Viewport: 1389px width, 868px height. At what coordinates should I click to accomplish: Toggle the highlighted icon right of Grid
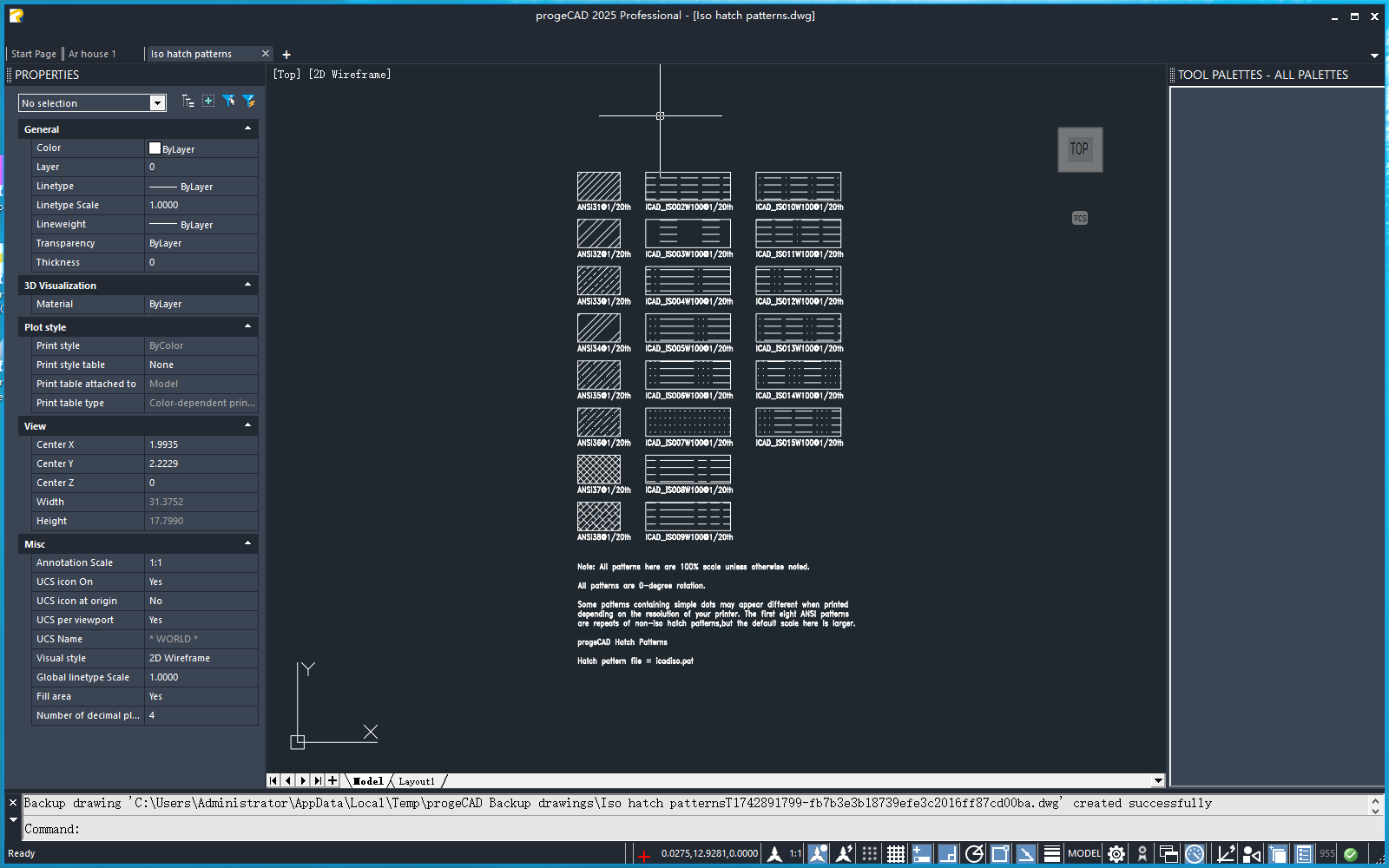tap(922, 854)
